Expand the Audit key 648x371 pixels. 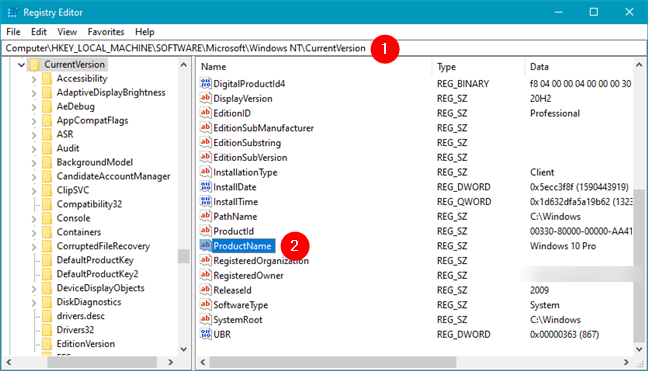34,149
